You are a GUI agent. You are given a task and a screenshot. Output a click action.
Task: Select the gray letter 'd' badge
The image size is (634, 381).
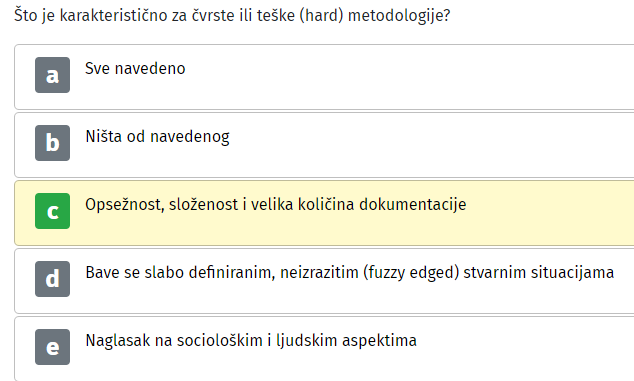[x=53, y=279]
